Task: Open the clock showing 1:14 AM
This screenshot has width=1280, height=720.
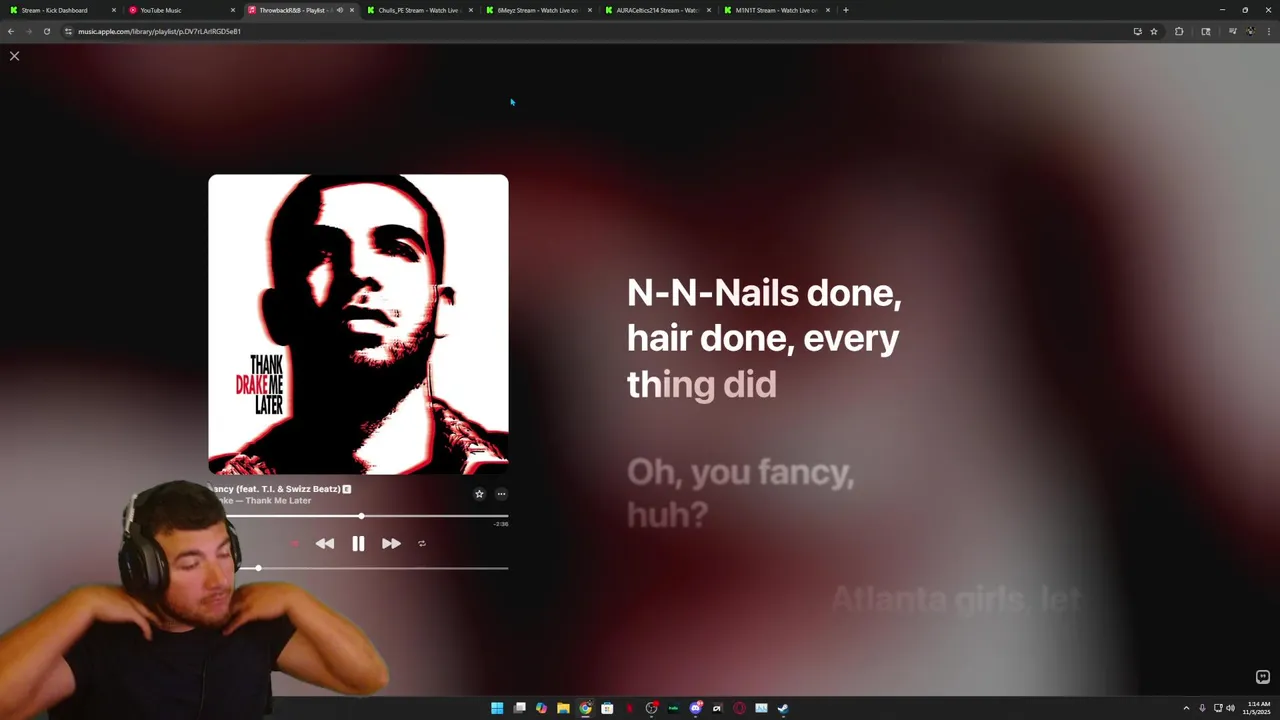Action: 1257,708
